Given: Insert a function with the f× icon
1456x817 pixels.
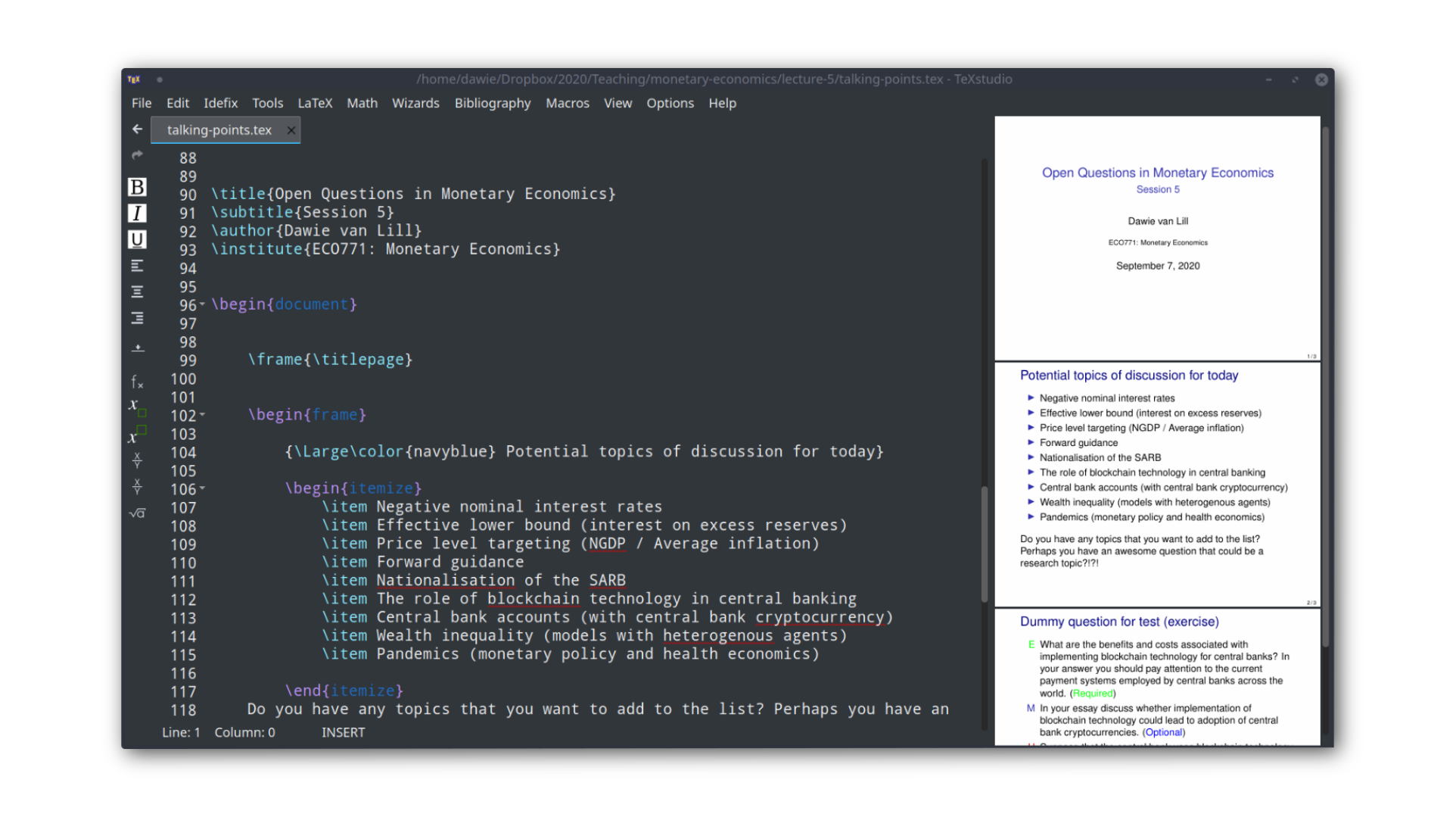Looking at the screenshot, I should click(x=137, y=382).
